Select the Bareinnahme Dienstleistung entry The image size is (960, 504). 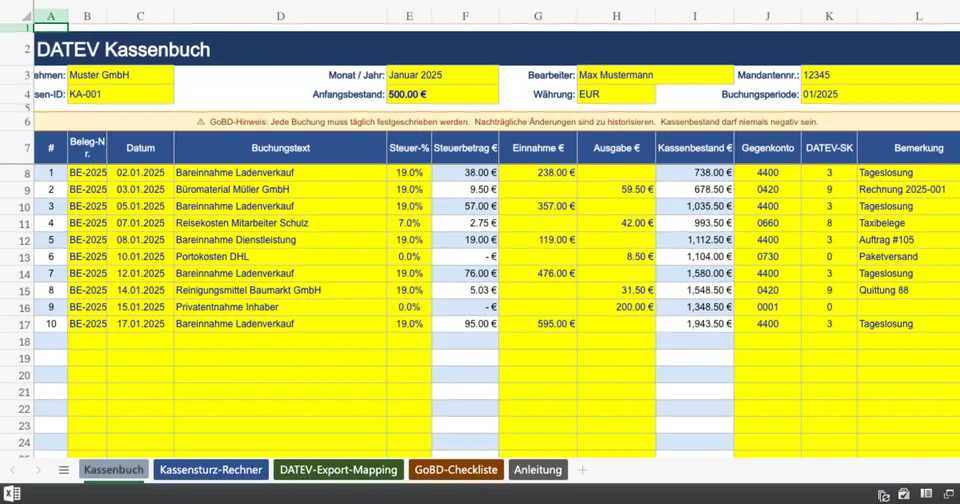point(280,240)
